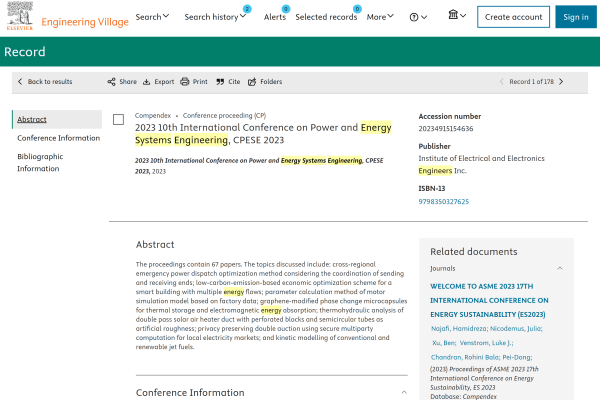Open author Najafi, Hamidreza link
This screenshot has height=400, width=600.
click(459, 328)
